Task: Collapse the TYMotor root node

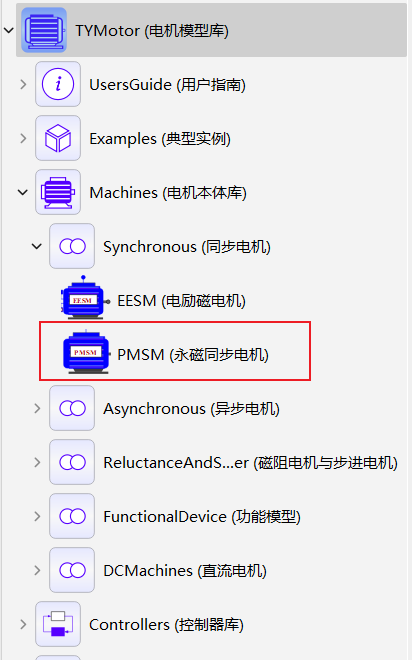Action: [x=9, y=30]
